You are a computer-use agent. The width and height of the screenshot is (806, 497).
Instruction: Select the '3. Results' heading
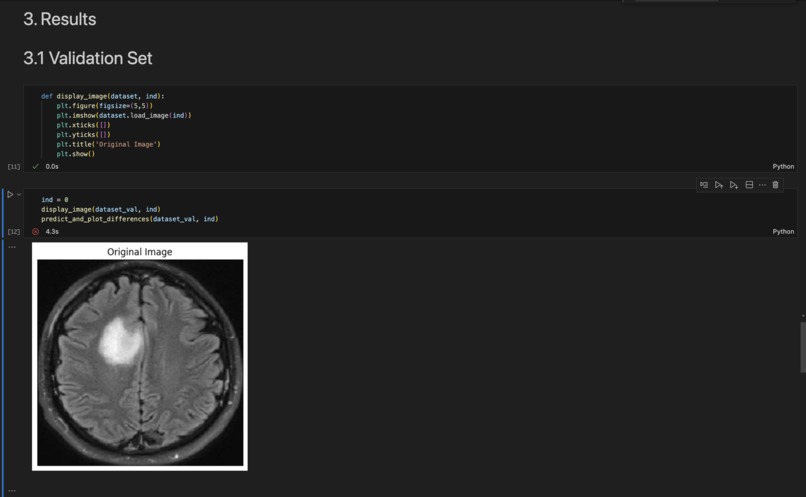pos(60,19)
